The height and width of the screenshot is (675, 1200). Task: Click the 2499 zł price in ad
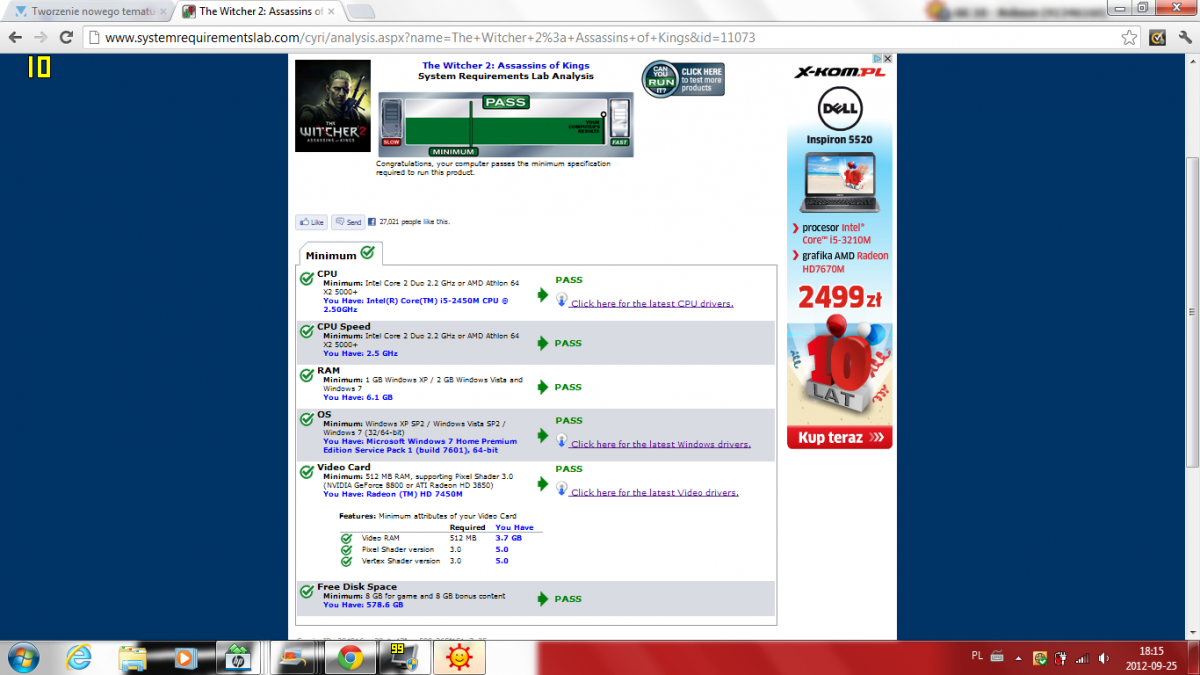tap(839, 296)
